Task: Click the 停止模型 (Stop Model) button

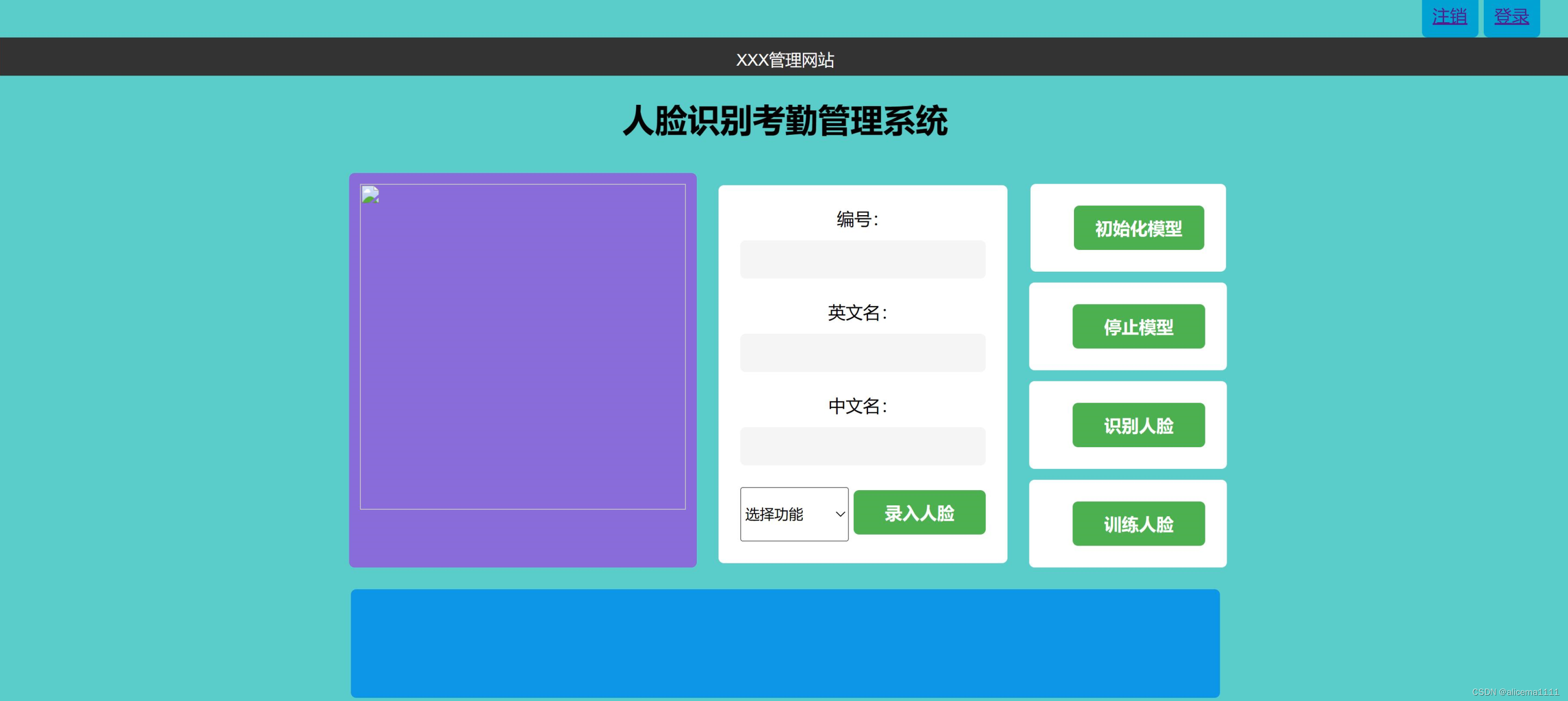Action: pyautogui.click(x=1138, y=327)
